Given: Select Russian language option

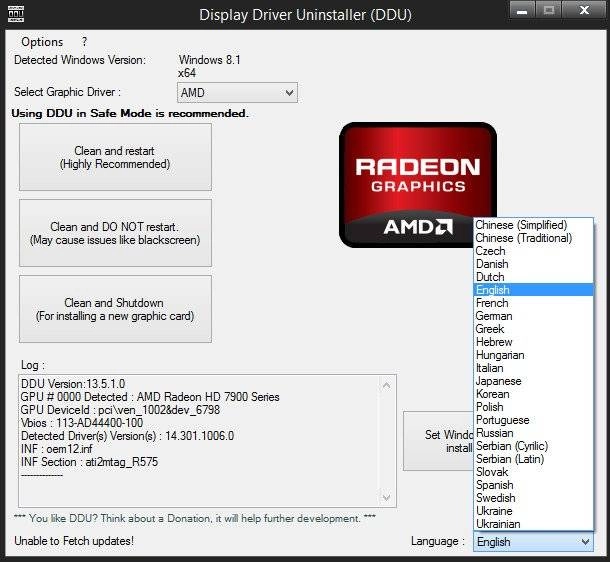Looking at the screenshot, I should (533, 433).
